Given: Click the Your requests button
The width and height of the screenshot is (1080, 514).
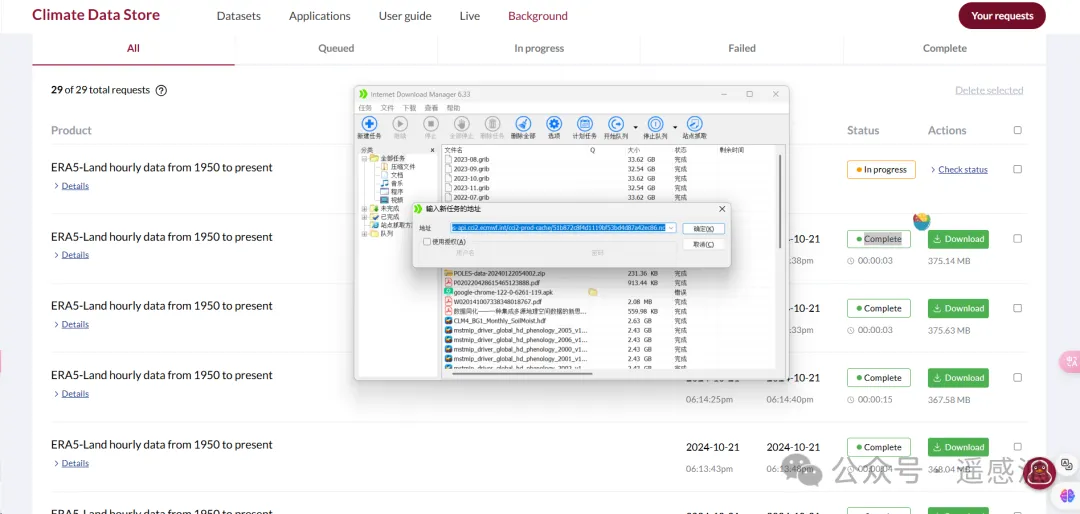Looking at the screenshot, I should click(x=1002, y=16).
